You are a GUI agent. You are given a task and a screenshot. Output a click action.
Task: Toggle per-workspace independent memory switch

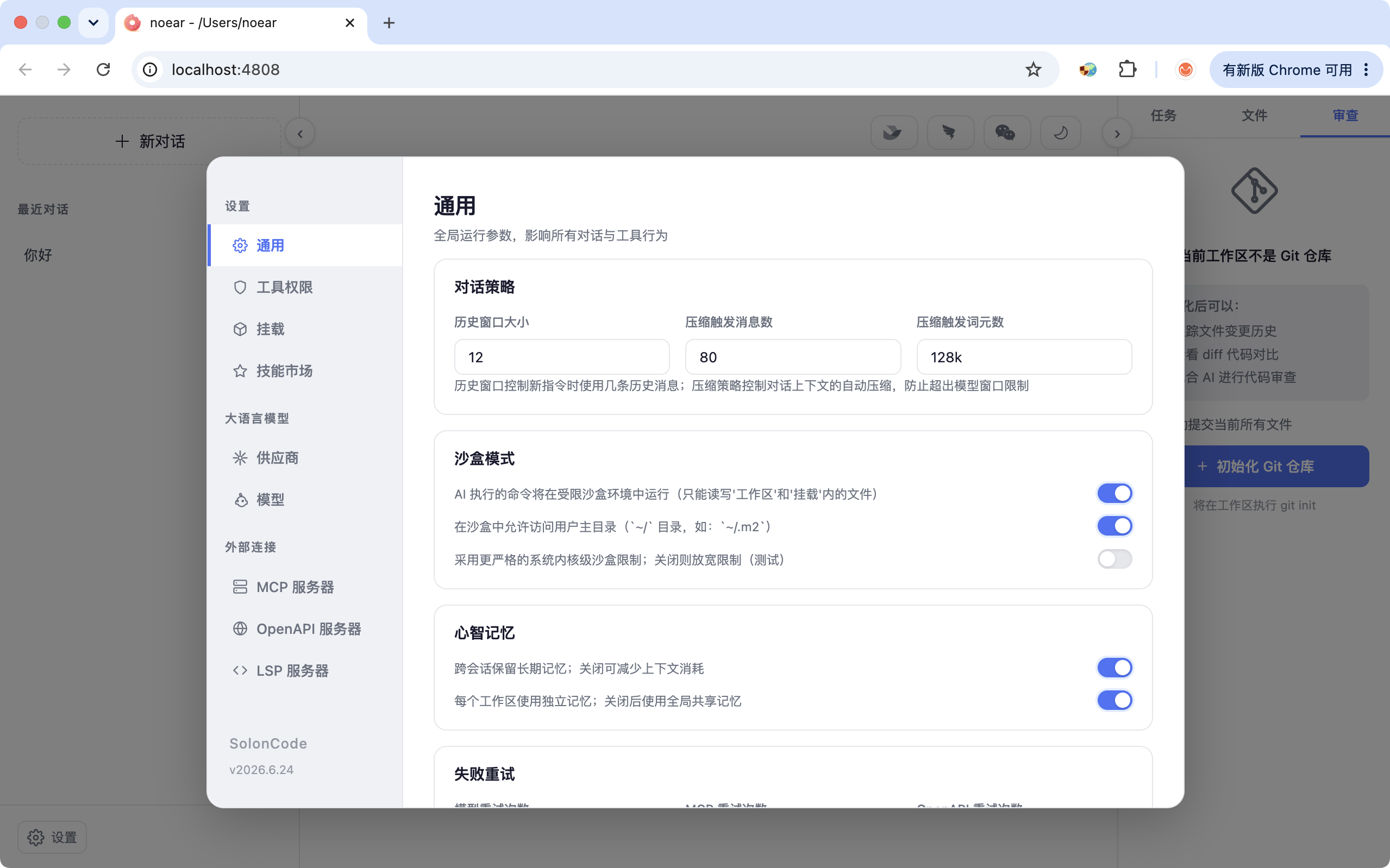pyautogui.click(x=1114, y=700)
